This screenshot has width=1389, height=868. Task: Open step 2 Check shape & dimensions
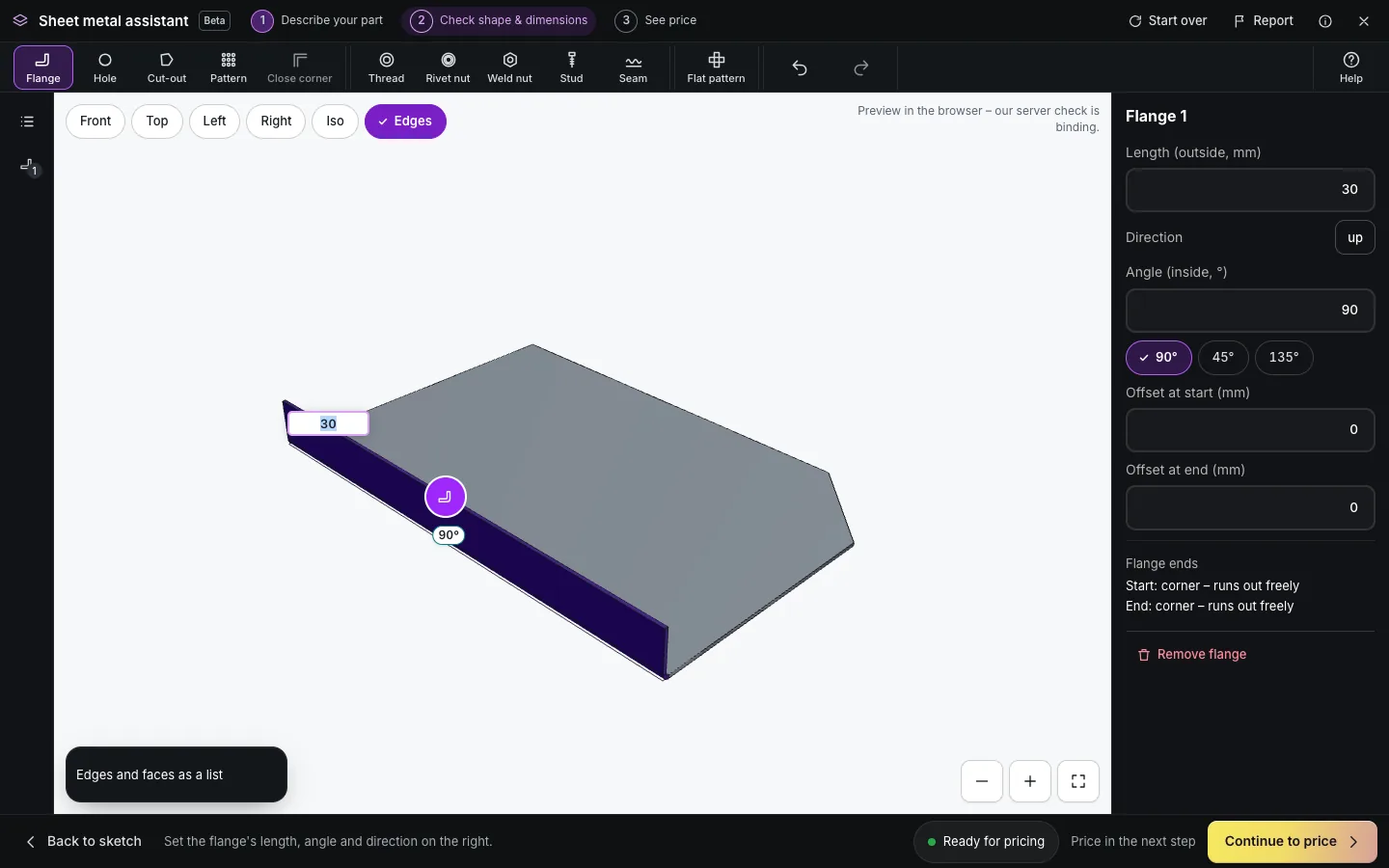pos(500,20)
